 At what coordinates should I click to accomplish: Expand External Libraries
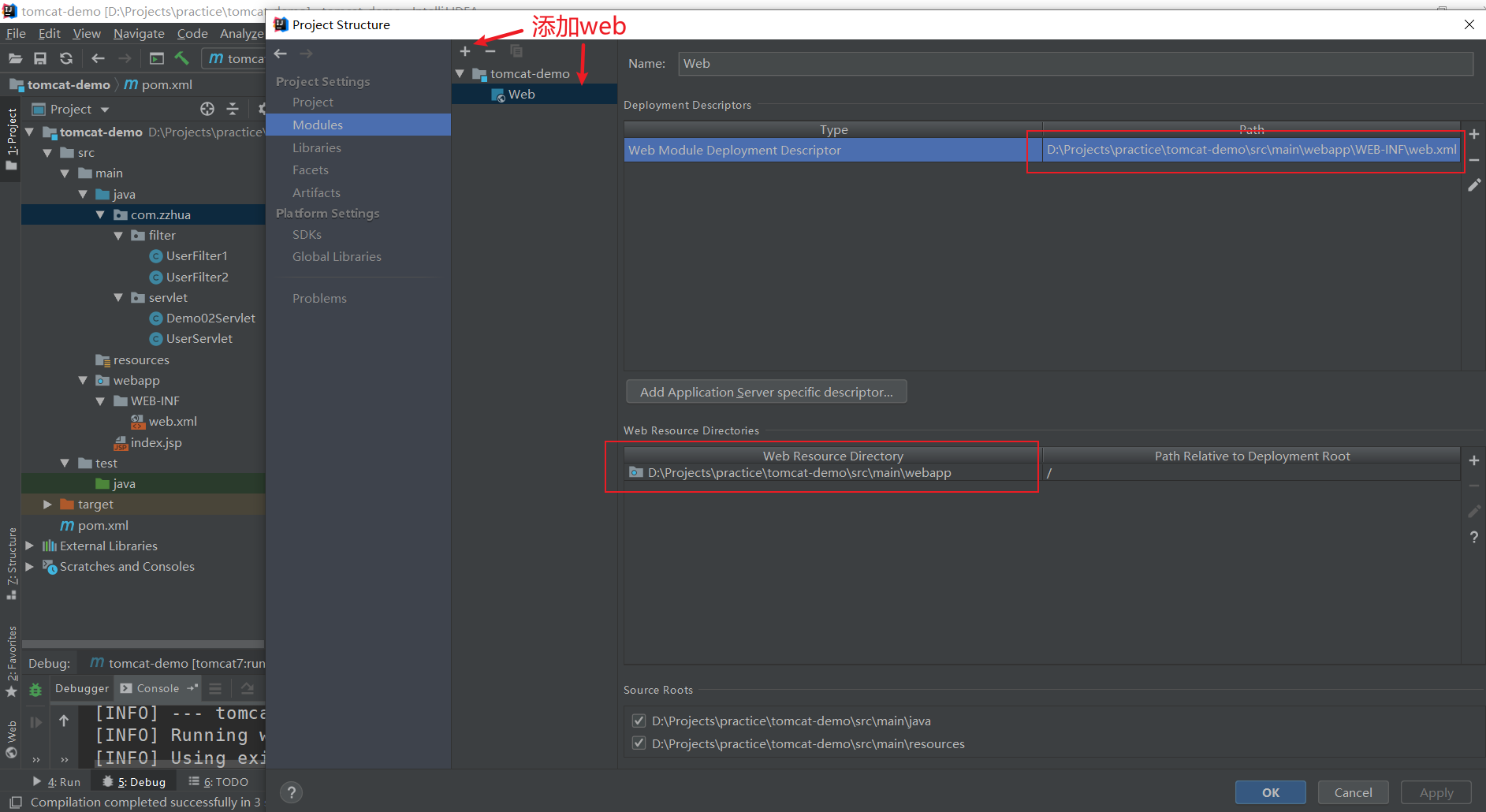point(29,546)
